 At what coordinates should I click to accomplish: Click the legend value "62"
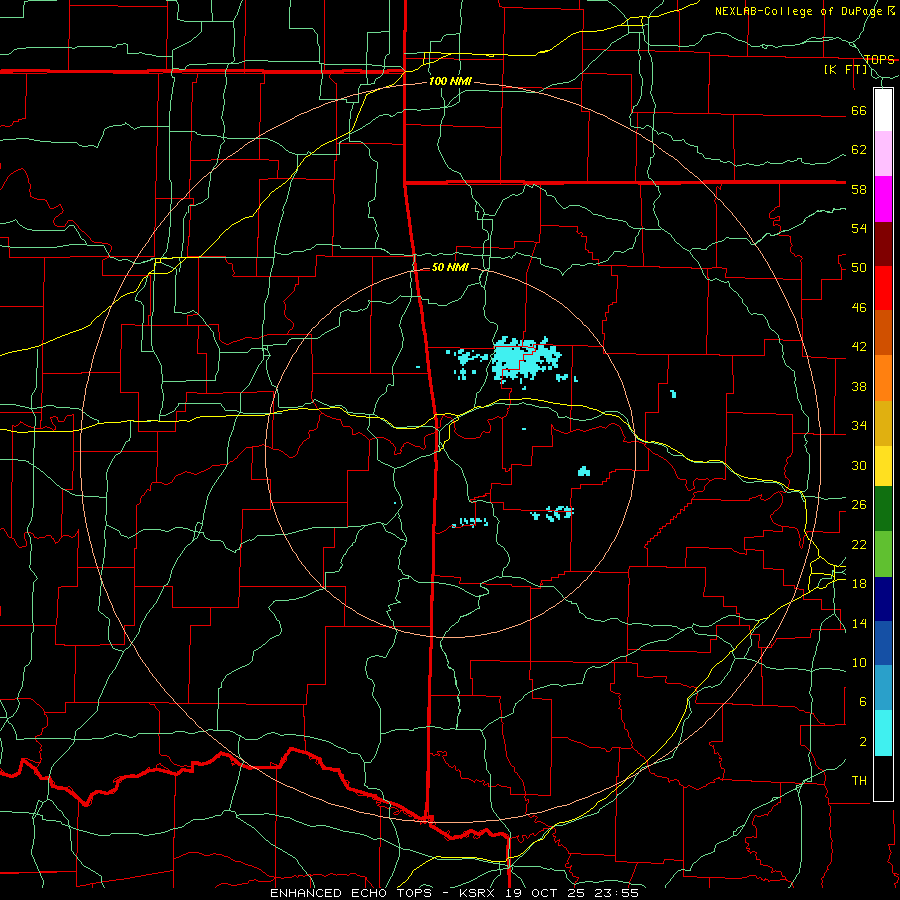pos(859,150)
